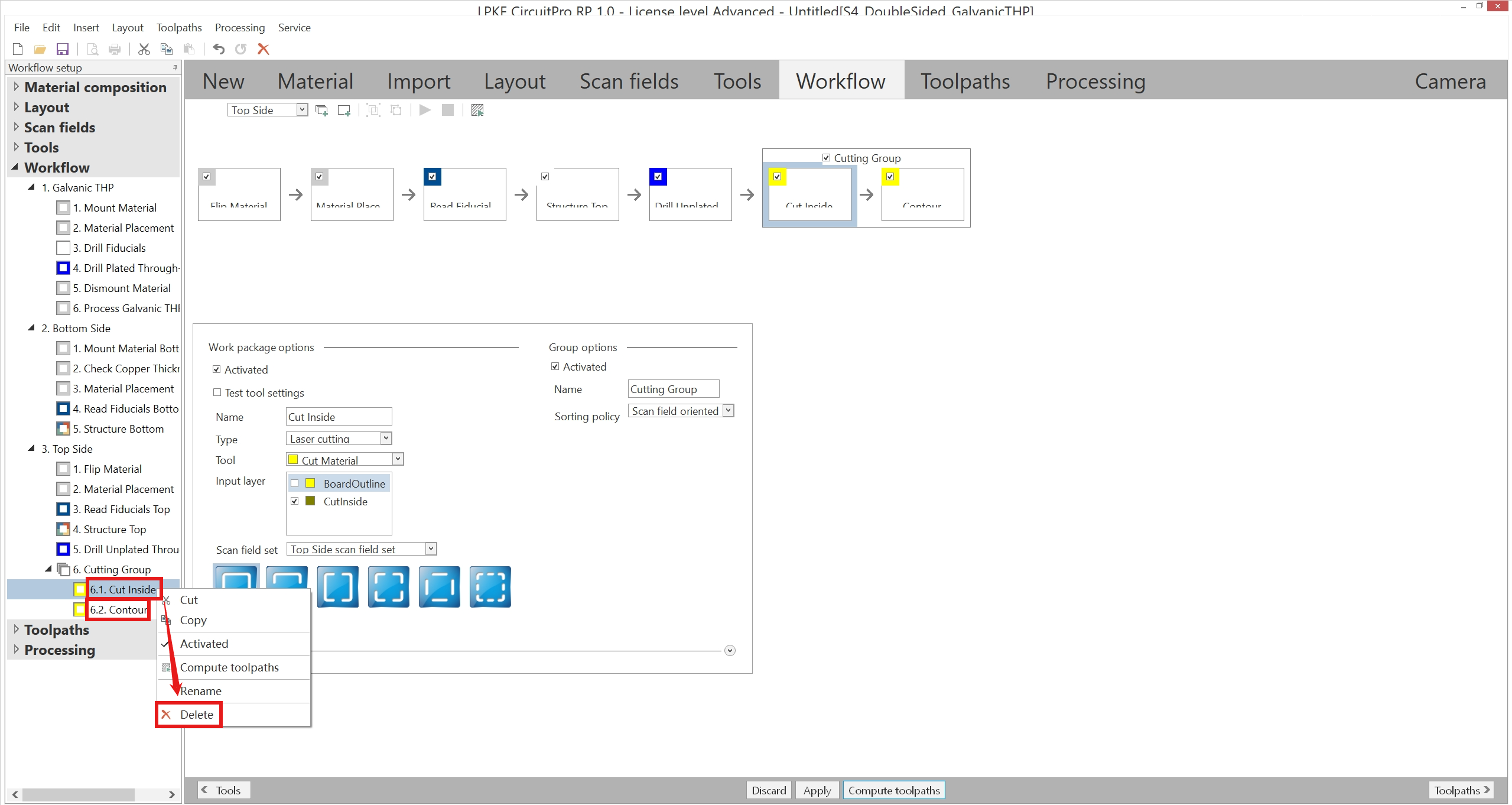
Task: Click yellow Cut Material tool color swatch
Action: click(x=293, y=460)
